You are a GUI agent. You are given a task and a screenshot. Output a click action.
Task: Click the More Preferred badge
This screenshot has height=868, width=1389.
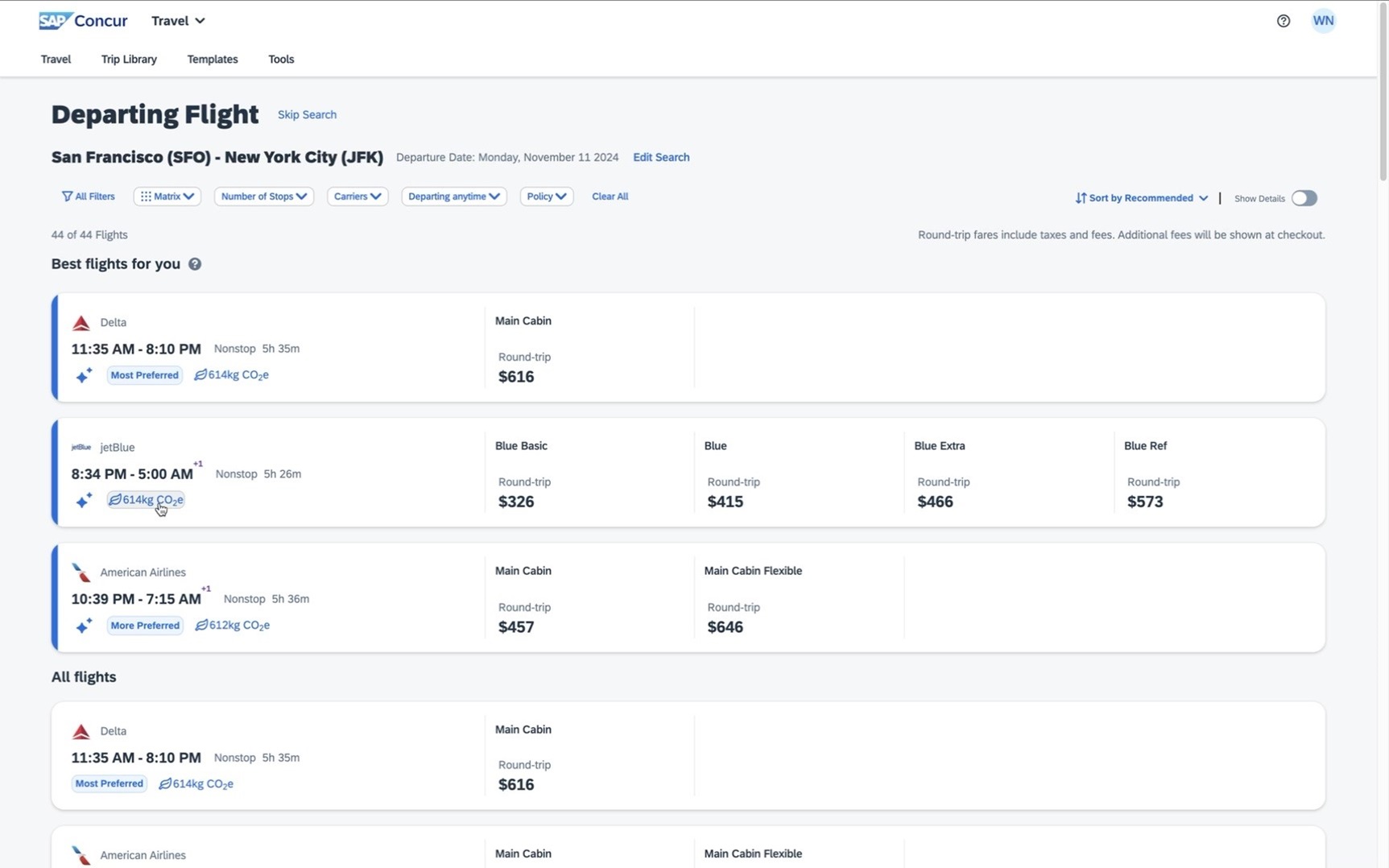click(145, 626)
